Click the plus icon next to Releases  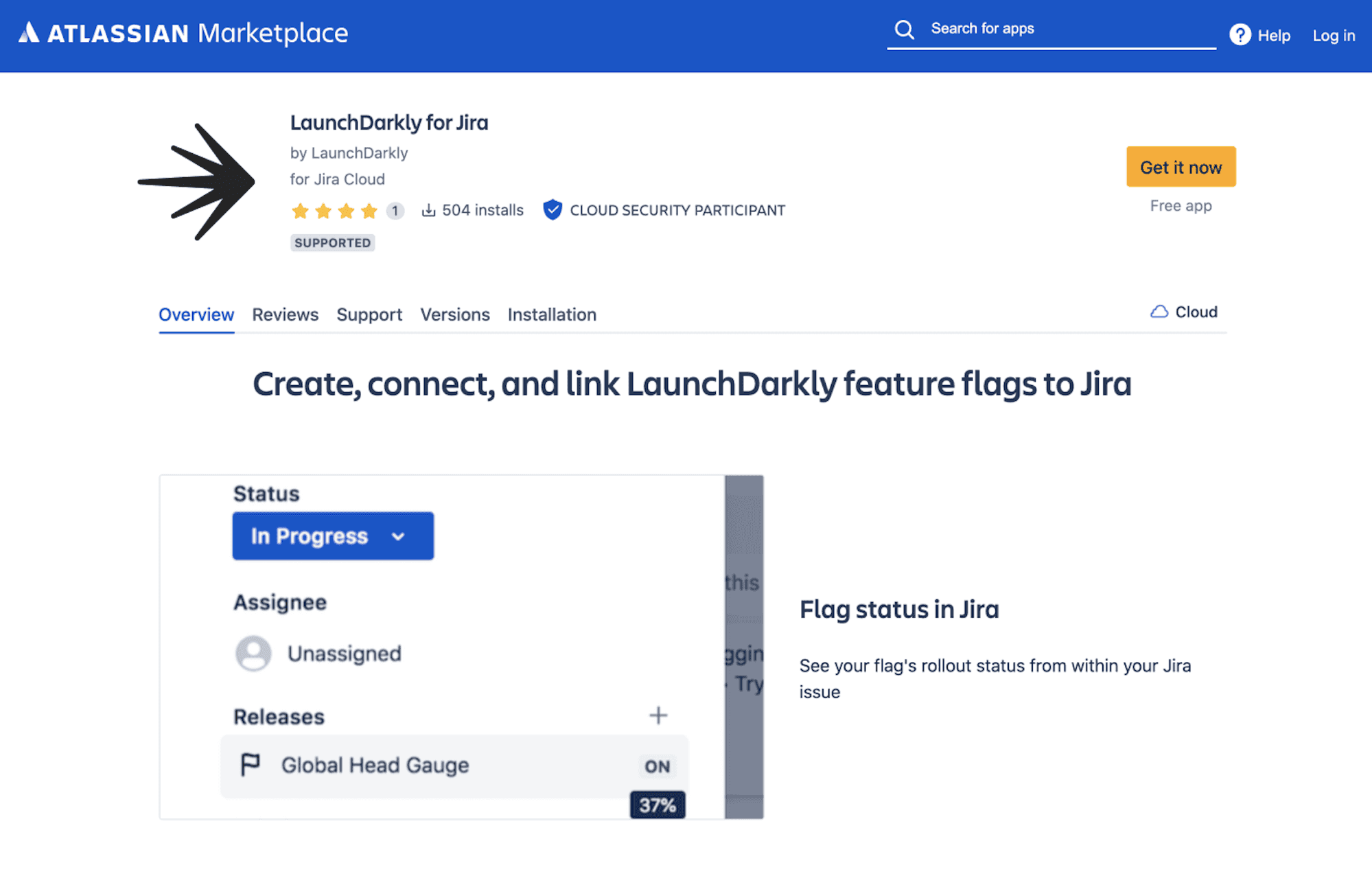[658, 715]
